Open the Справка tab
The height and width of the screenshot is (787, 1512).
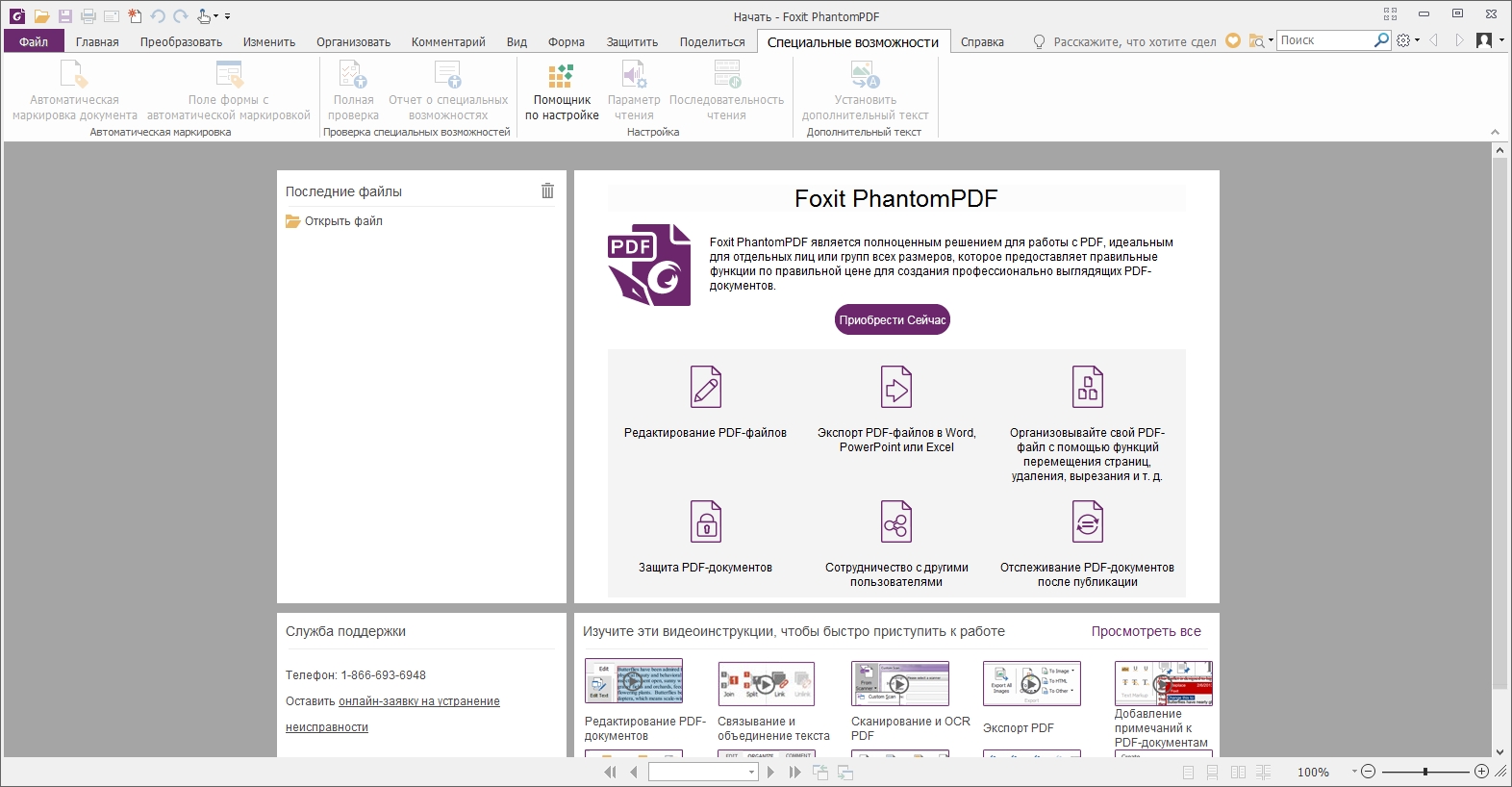pos(982,41)
